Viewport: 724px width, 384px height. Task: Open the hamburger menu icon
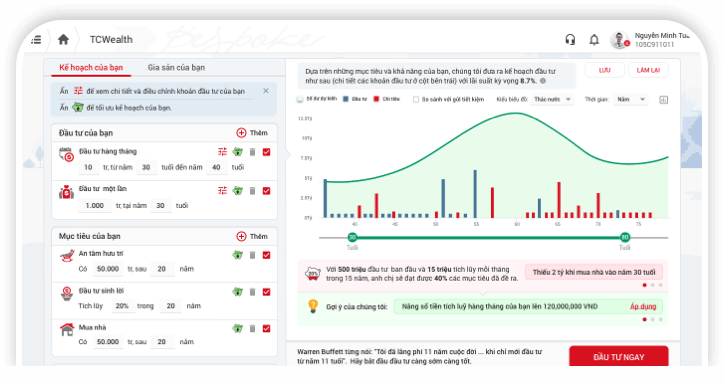tap(36, 40)
